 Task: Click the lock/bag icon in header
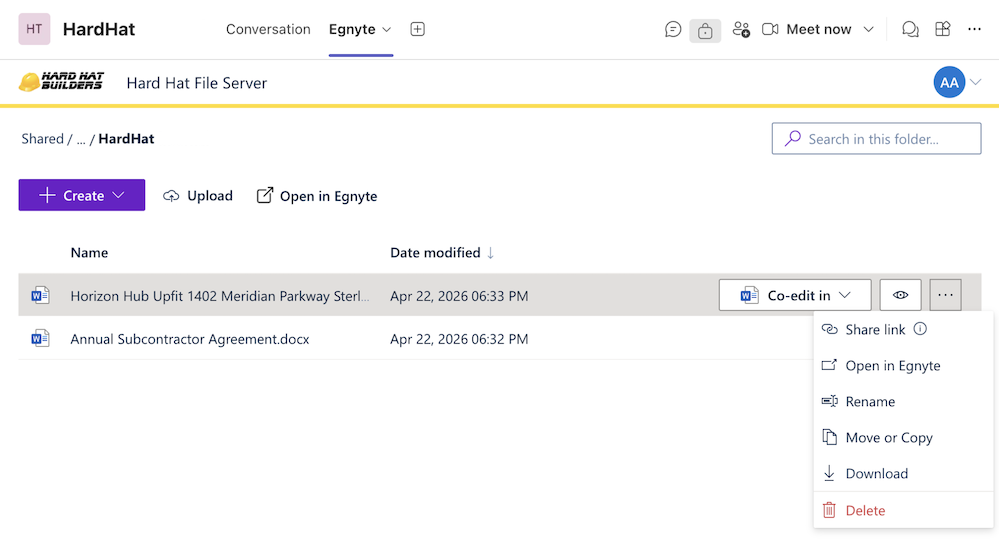click(705, 30)
